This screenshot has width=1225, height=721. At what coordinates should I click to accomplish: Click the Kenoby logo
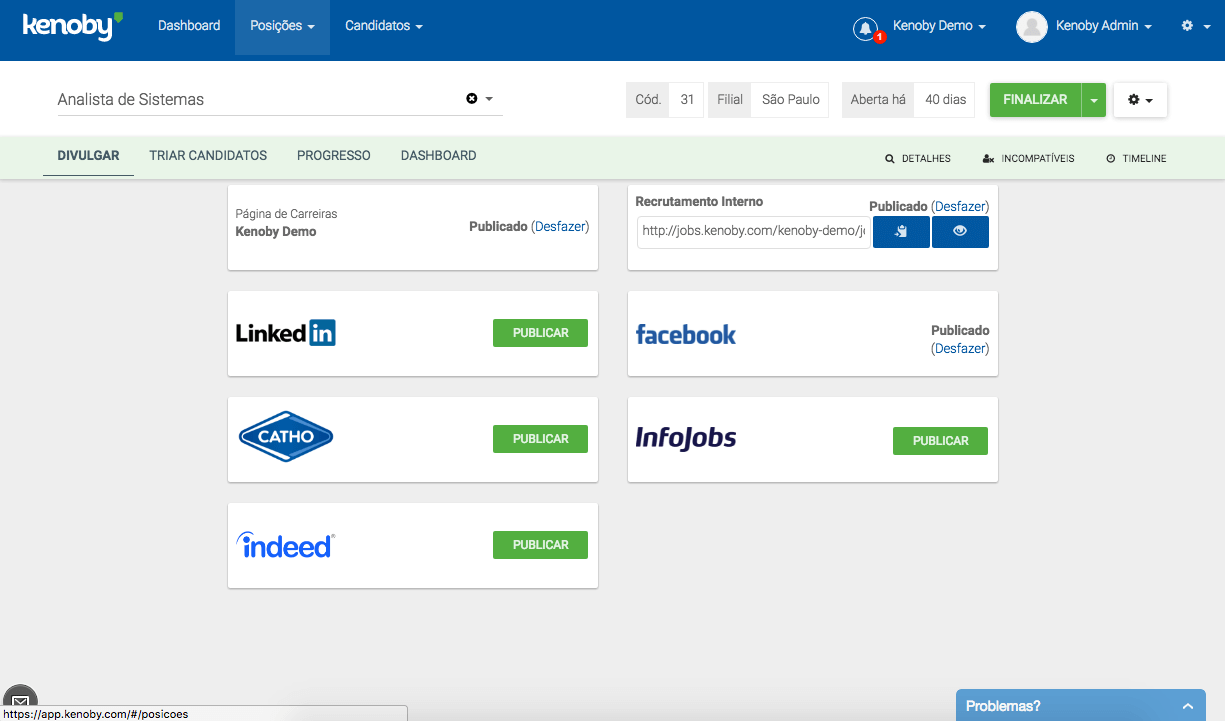click(x=72, y=26)
